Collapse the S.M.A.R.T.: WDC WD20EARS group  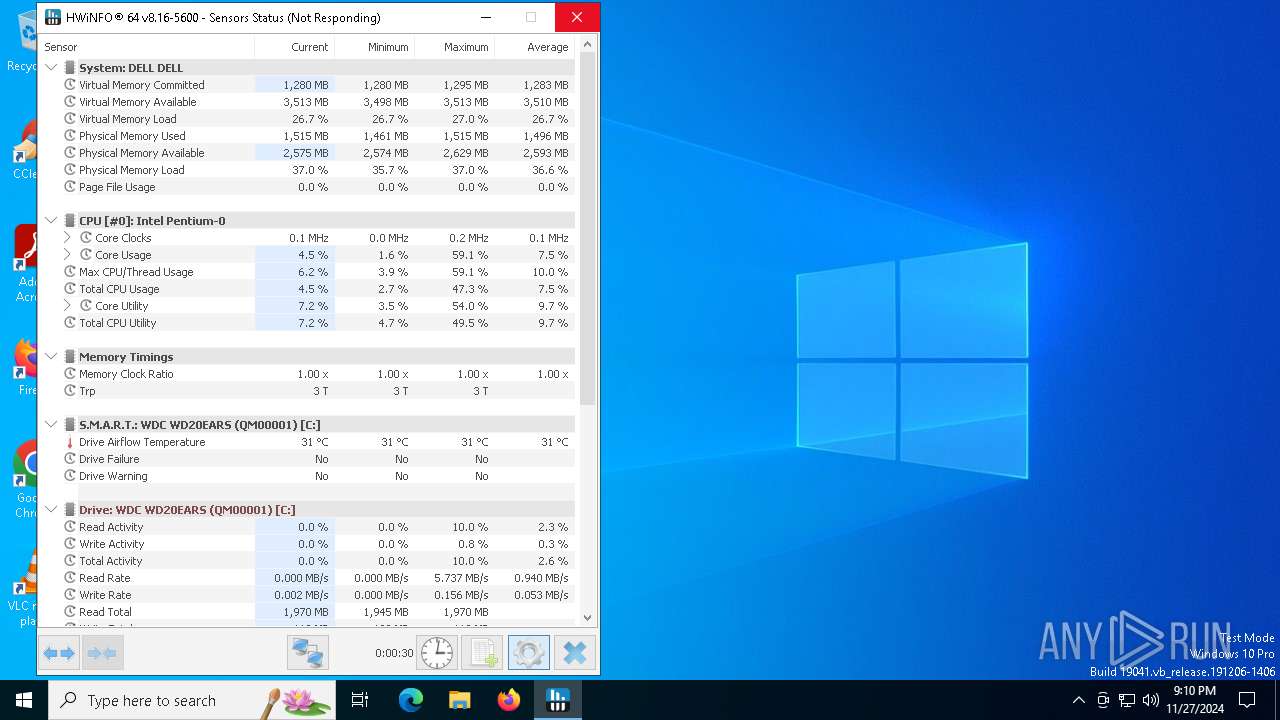52,425
